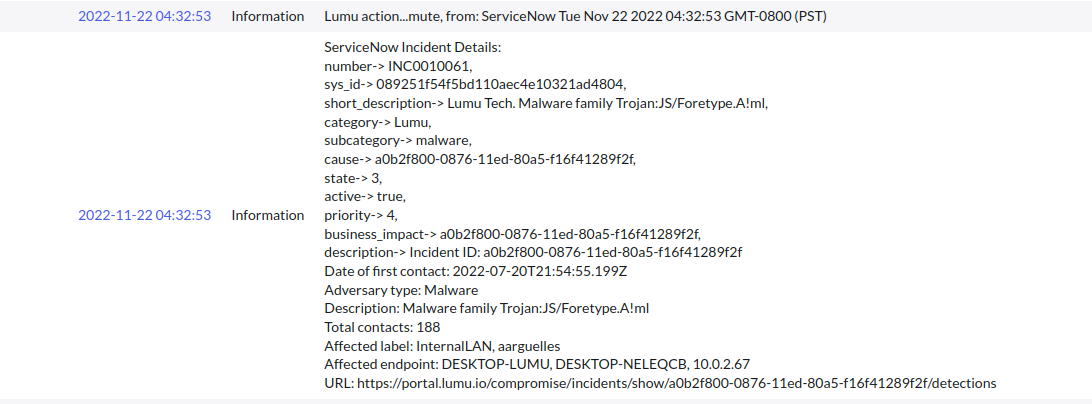The width and height of the screenshot is (1092, 404).
Task: Click the ServiceNow Incident Details heading line
Action: tap(412, 48)
